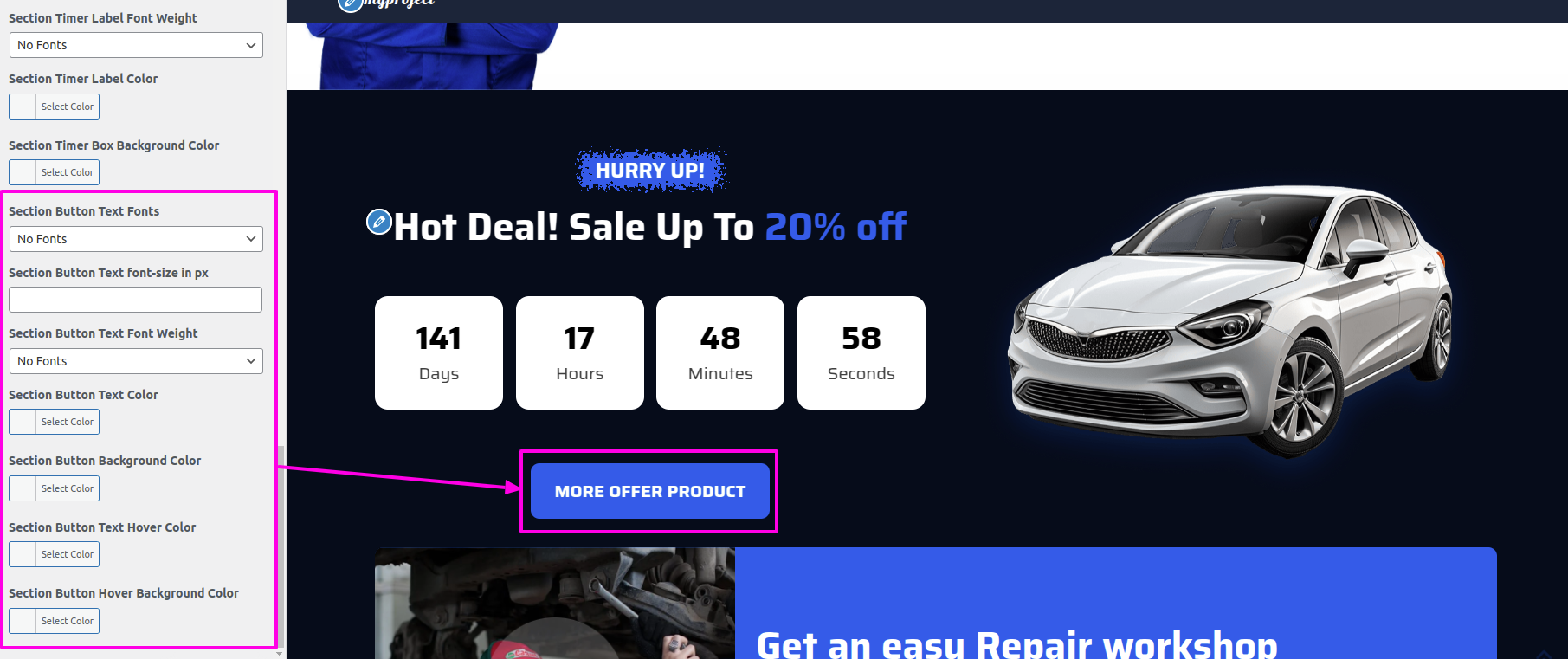Click the pencil edit icon beside Hot Deal heading

(x=378, y=222)
